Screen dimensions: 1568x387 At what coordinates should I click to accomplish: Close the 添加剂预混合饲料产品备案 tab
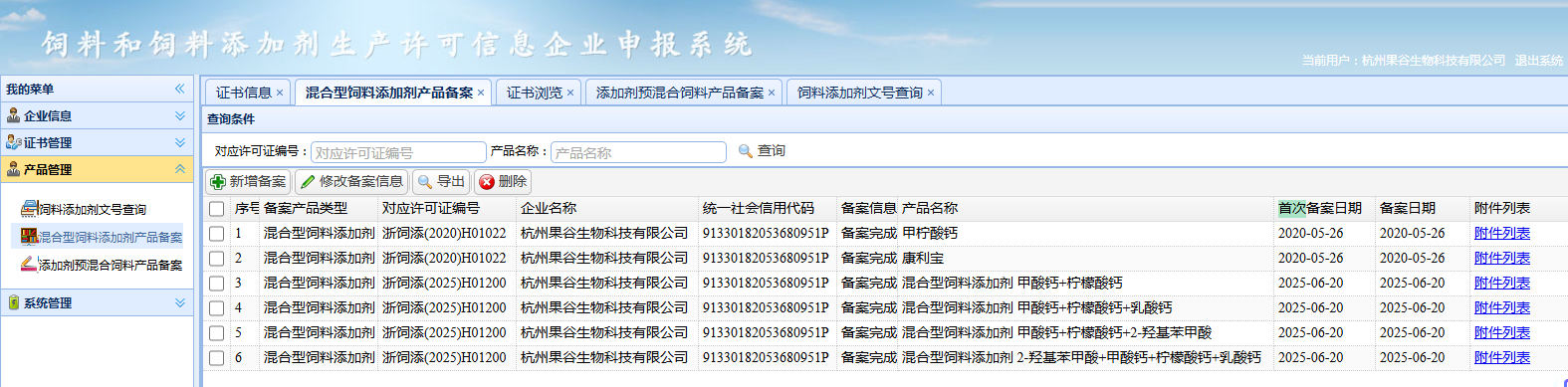click(772, 94)
